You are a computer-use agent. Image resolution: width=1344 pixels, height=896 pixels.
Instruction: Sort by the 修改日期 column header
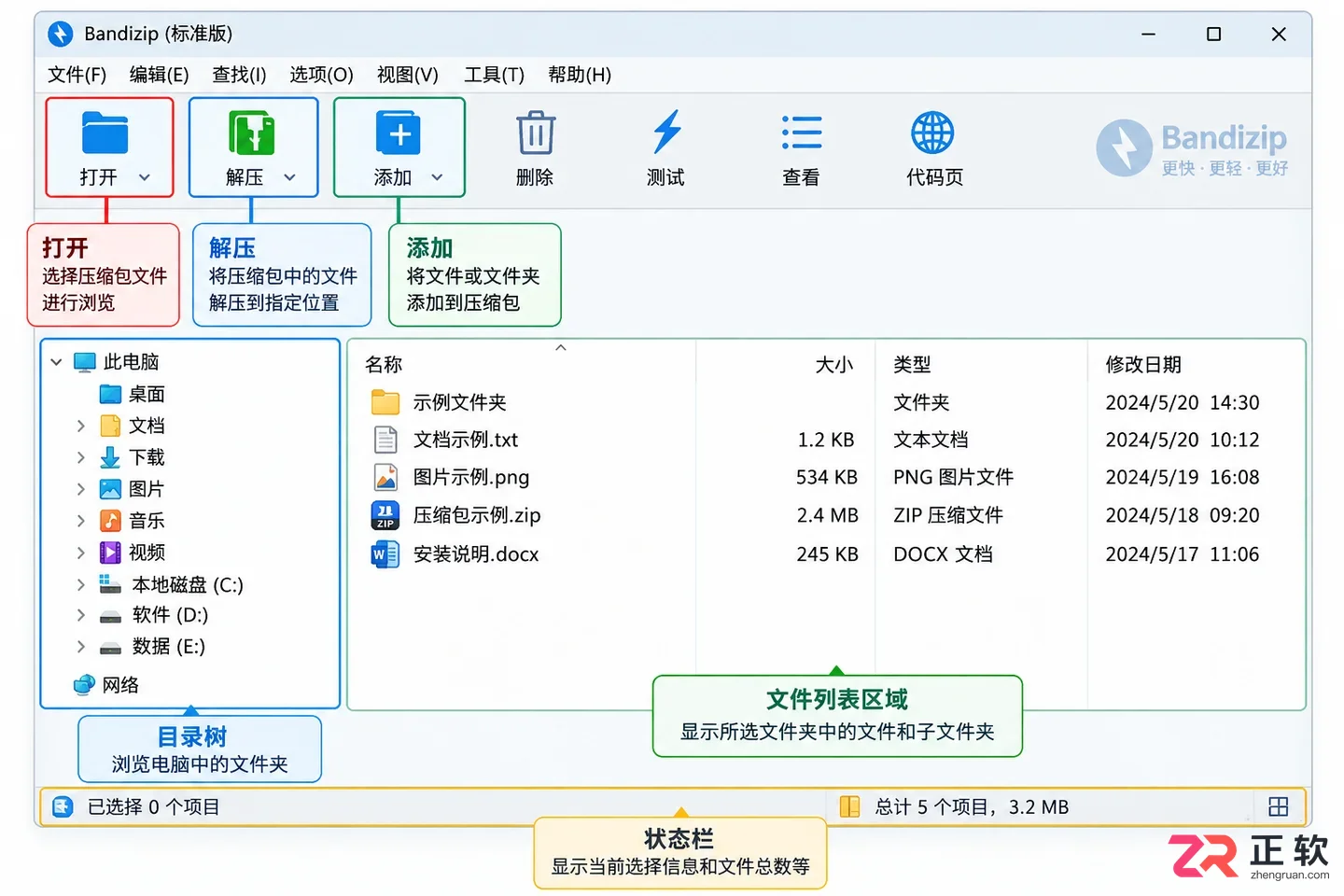click(x=1143, y=364)
